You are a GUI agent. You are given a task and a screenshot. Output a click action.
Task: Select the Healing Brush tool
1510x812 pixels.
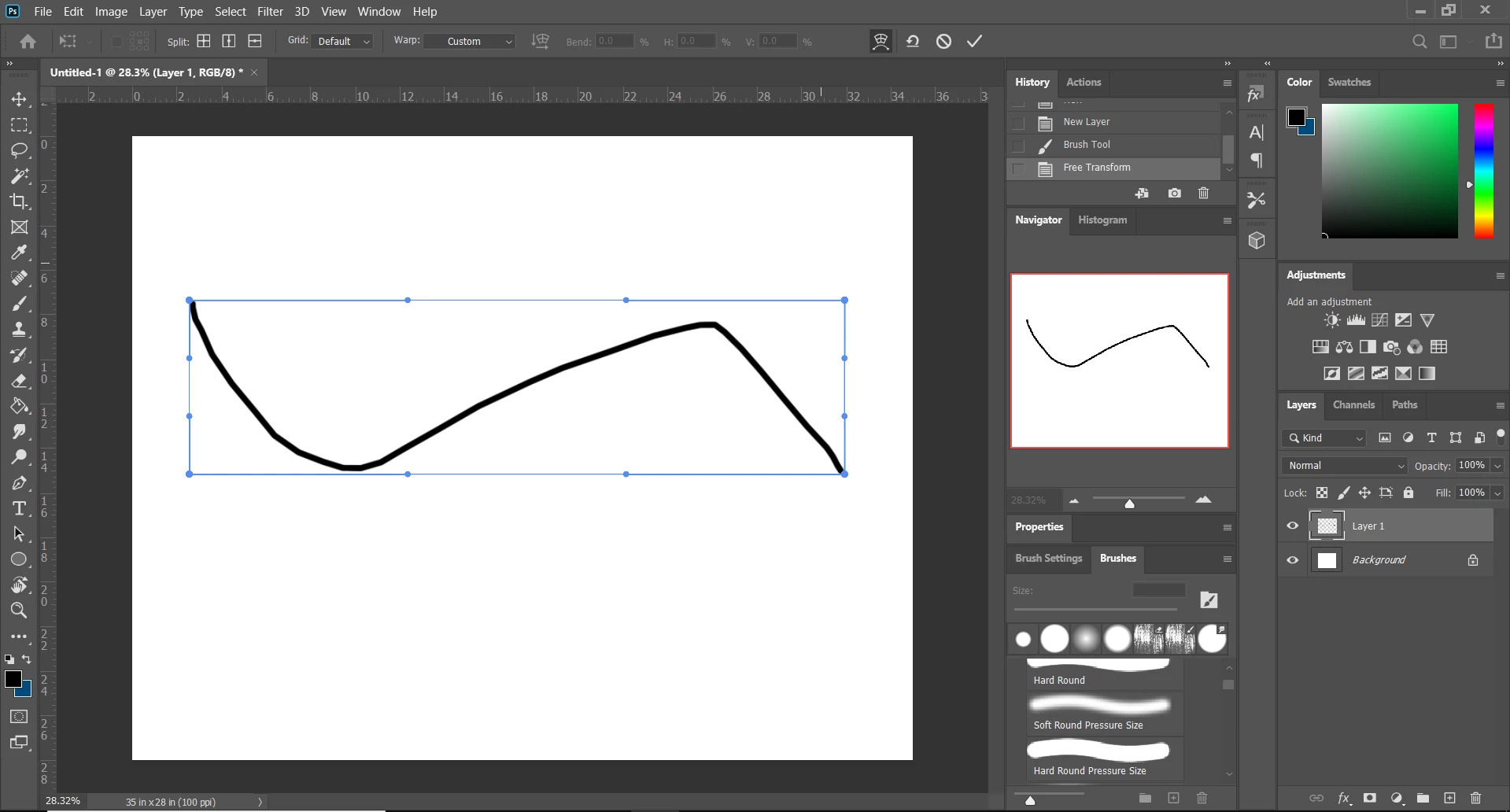tap(19, 279)
